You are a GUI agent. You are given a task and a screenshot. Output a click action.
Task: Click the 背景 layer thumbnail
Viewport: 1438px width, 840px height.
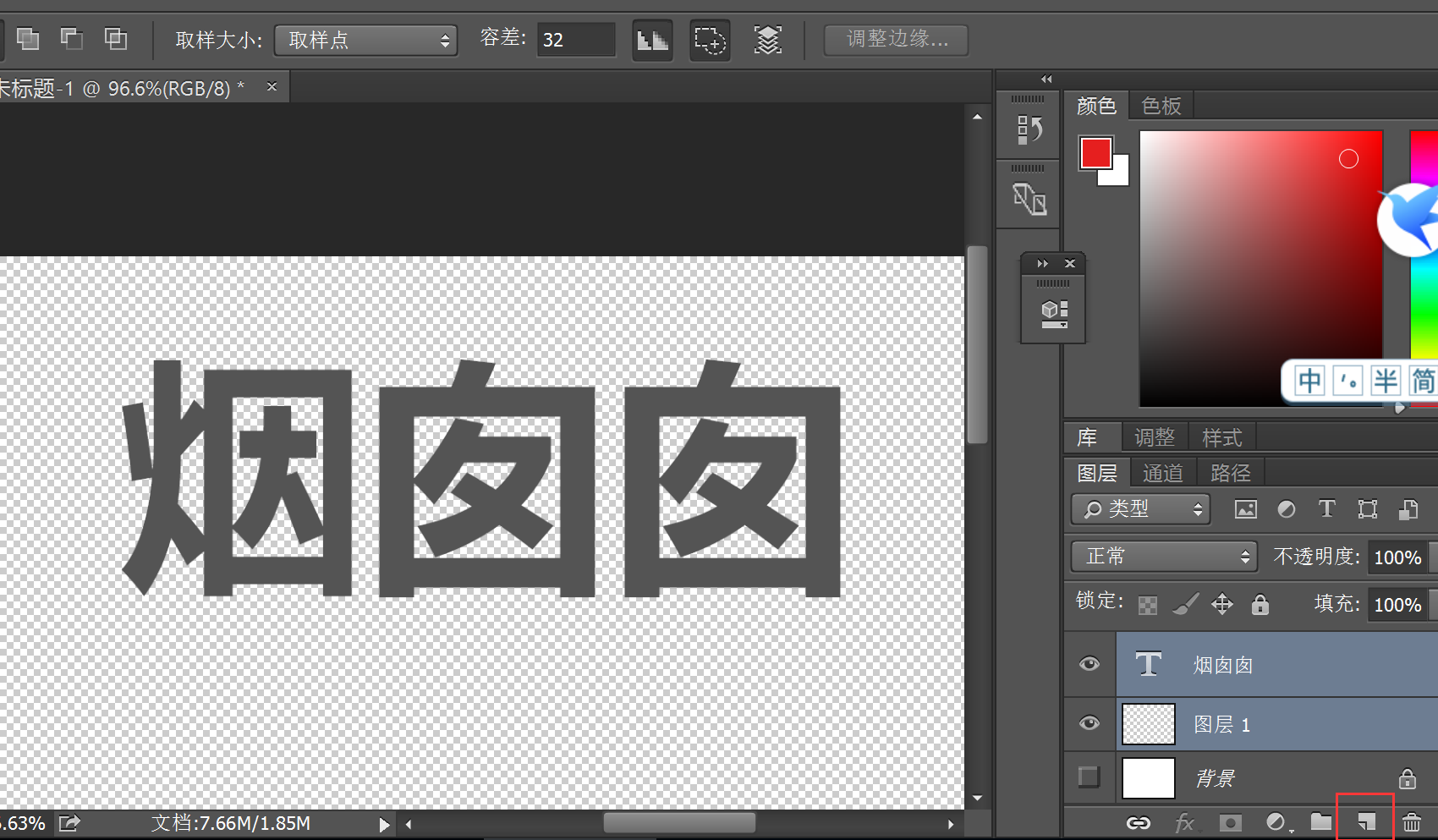point(1148,778)
